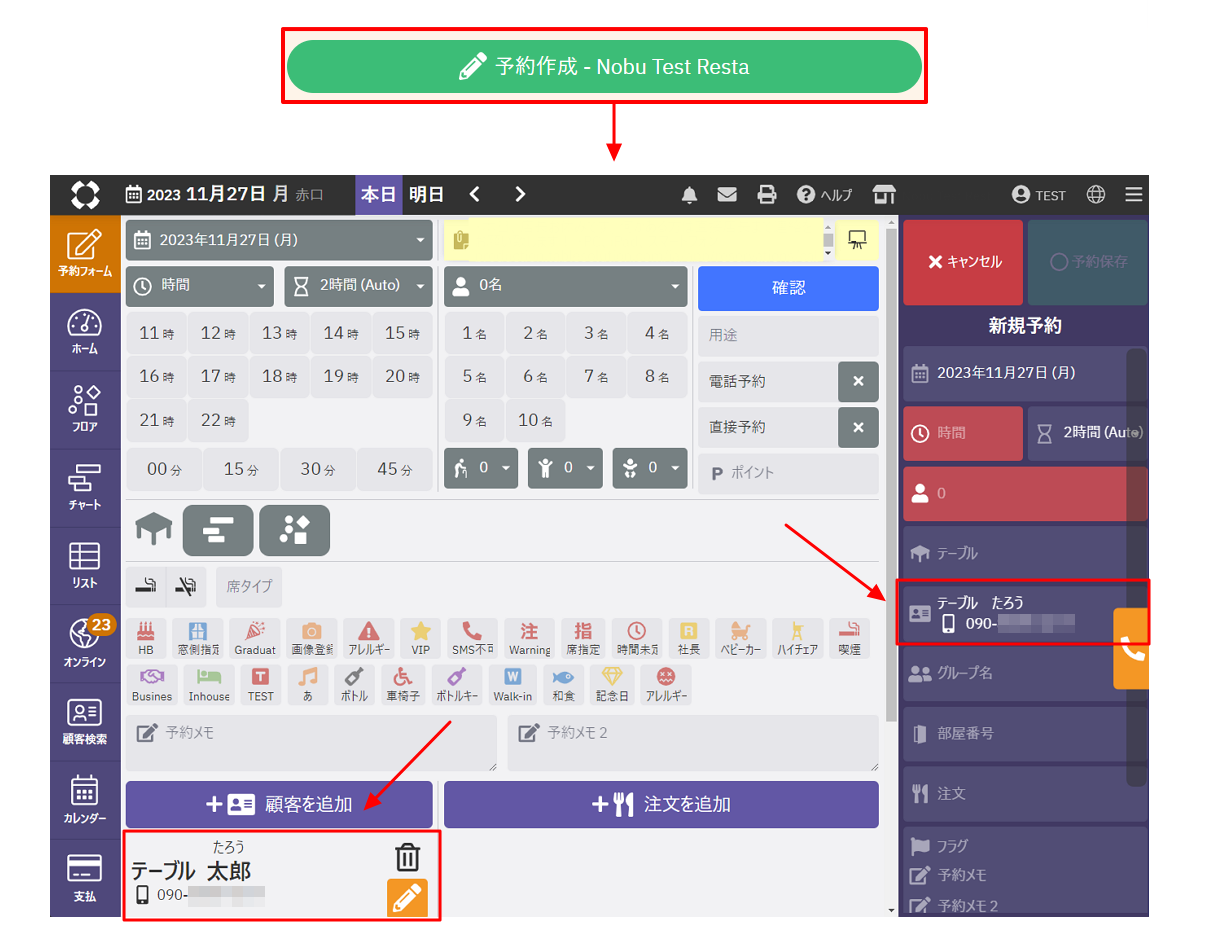Click the globe language icon
The width and height of the screenshot is (1205, 948).
[1096, 195]
